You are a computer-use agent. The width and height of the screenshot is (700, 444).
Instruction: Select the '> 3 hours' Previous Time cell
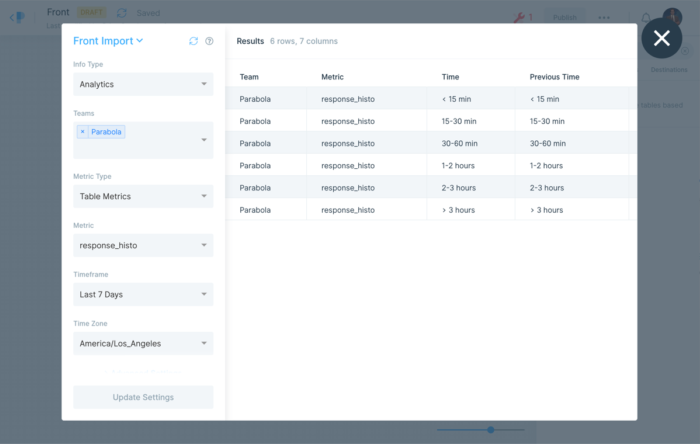pyautogui.click(x=572, y=210)
